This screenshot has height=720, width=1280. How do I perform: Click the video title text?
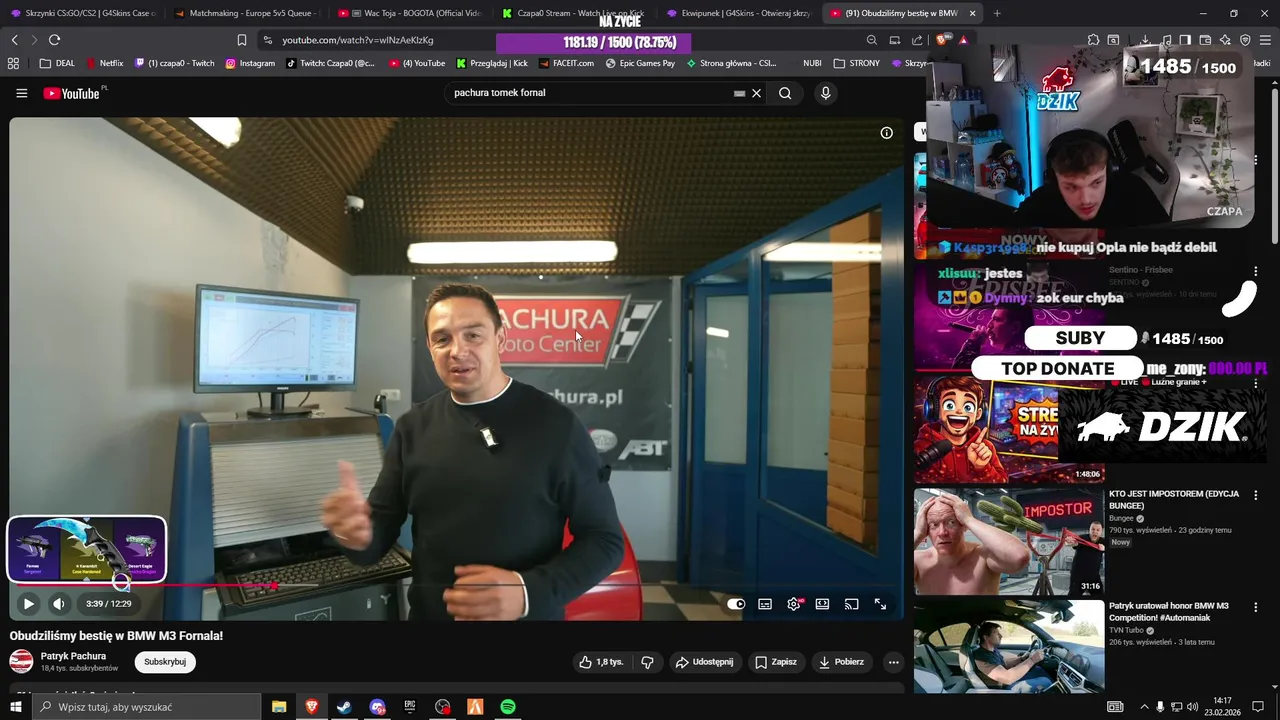[116, 636]
